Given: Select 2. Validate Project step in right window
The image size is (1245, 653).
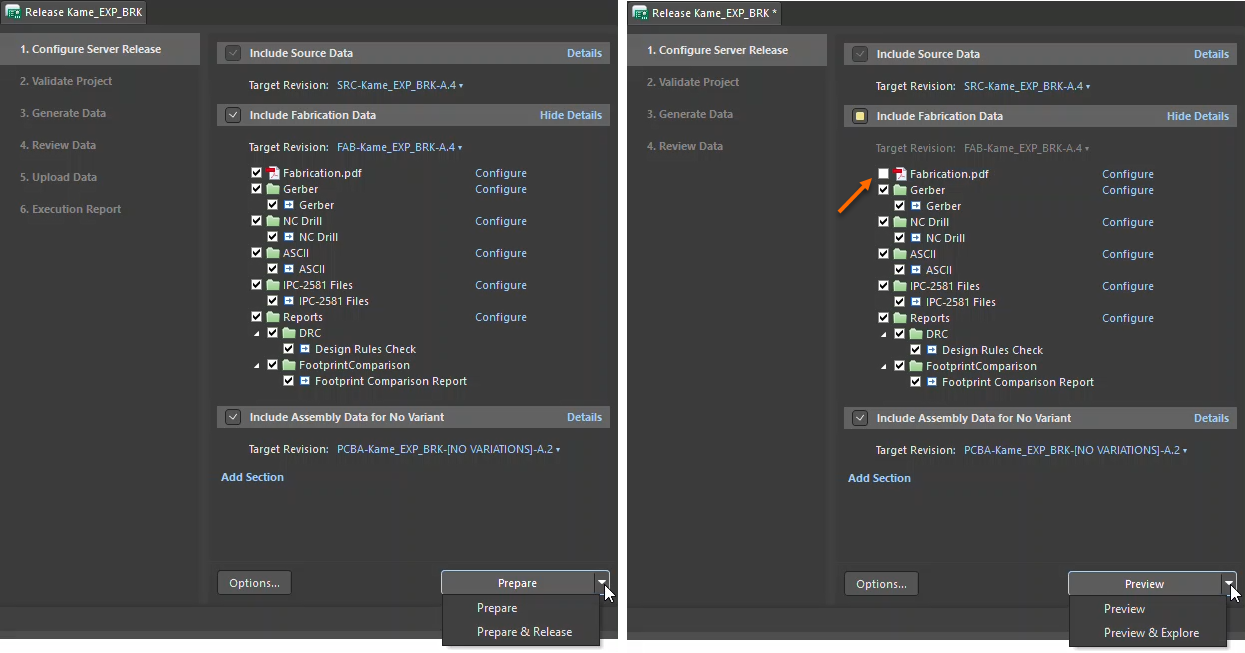Looking at the screenshot, I should pyautogui.click(x=727, y=82).
